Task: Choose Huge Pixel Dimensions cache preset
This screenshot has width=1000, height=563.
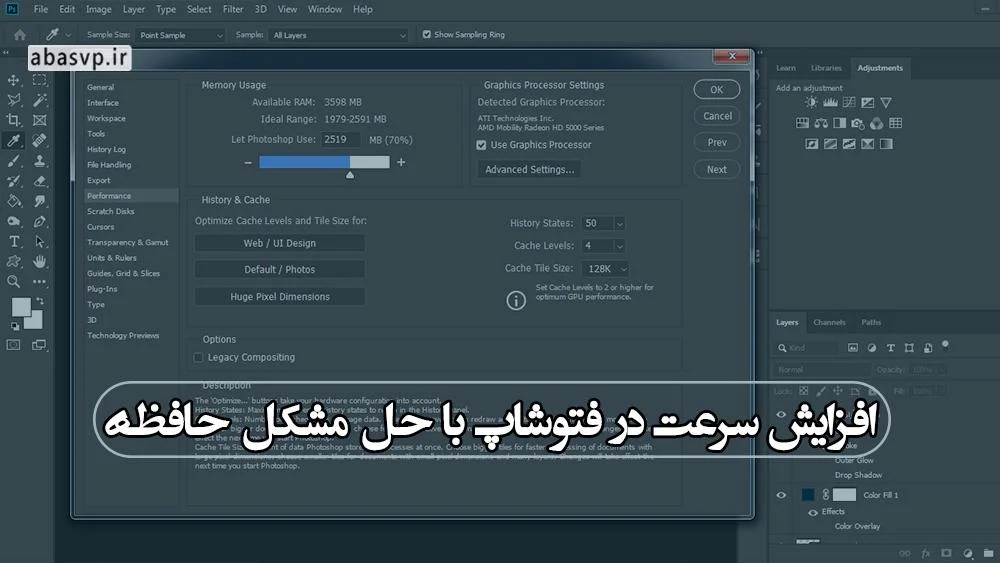Action: click(x=279, y=297)
